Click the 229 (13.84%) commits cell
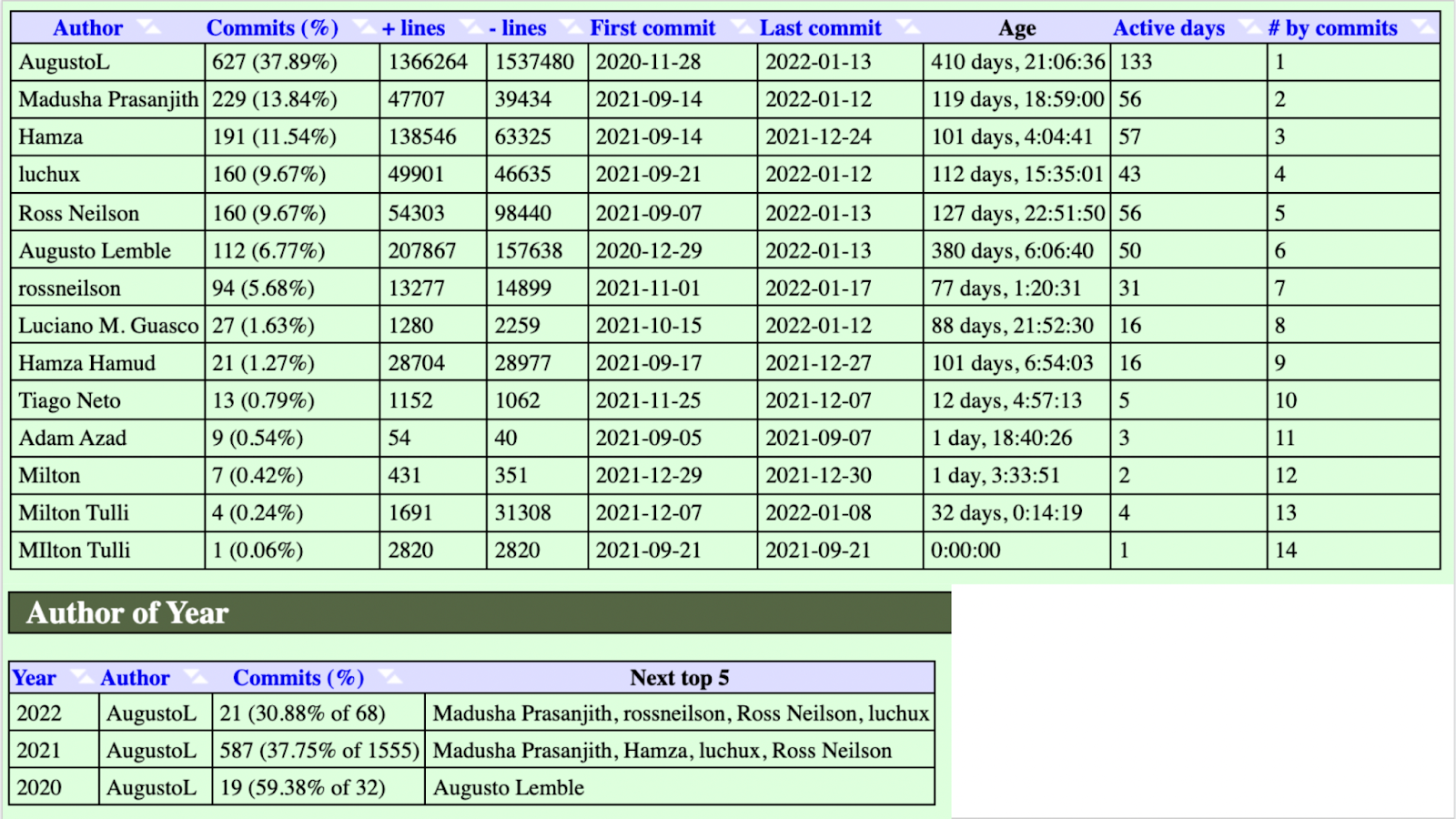The width and height of the screenshot is (1456, 819). coord(292,99)
